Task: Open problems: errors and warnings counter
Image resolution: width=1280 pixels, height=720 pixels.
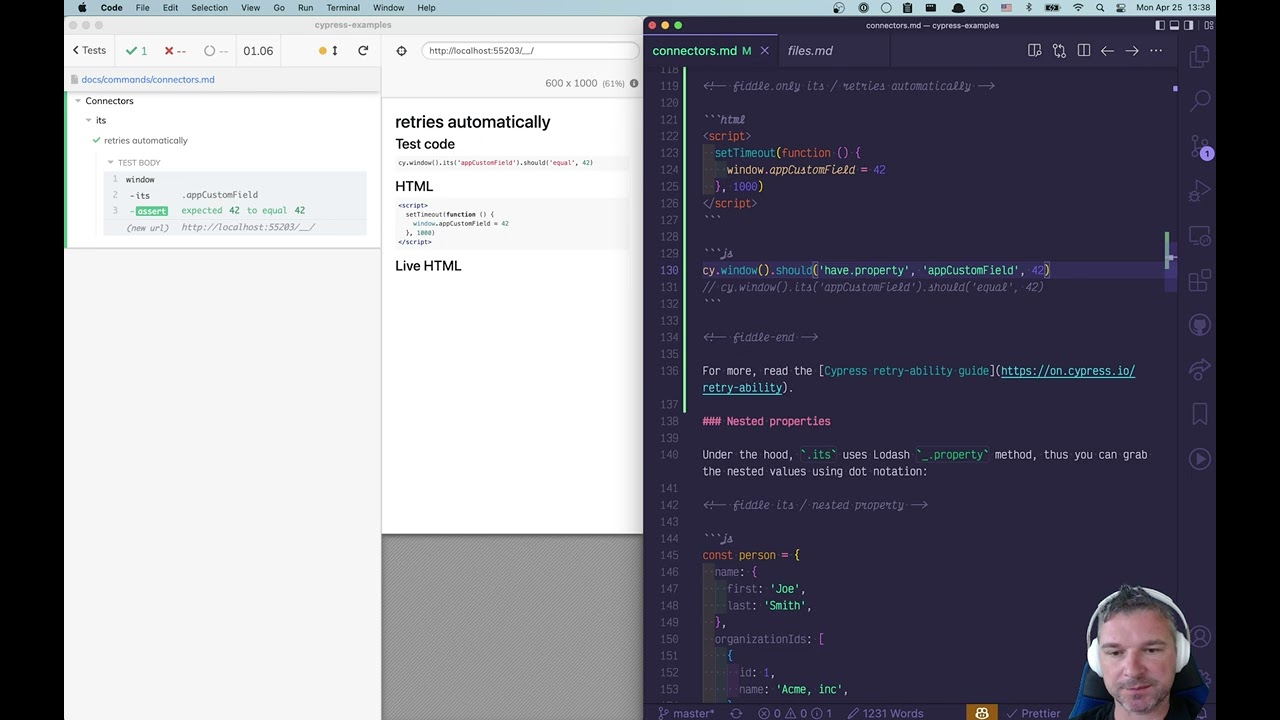Action: [x=795, y=713]
